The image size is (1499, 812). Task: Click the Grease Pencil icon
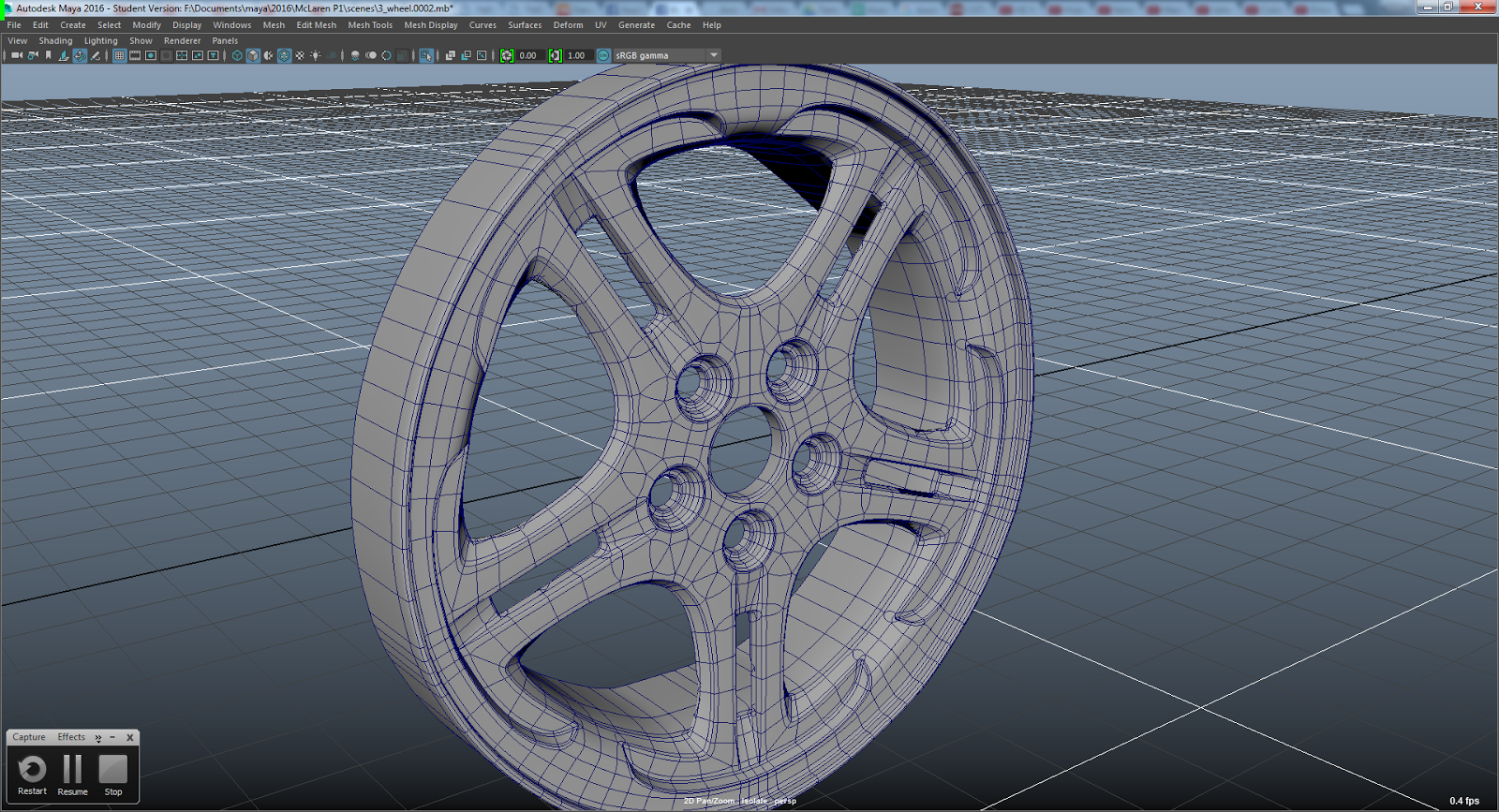point(96,55)
